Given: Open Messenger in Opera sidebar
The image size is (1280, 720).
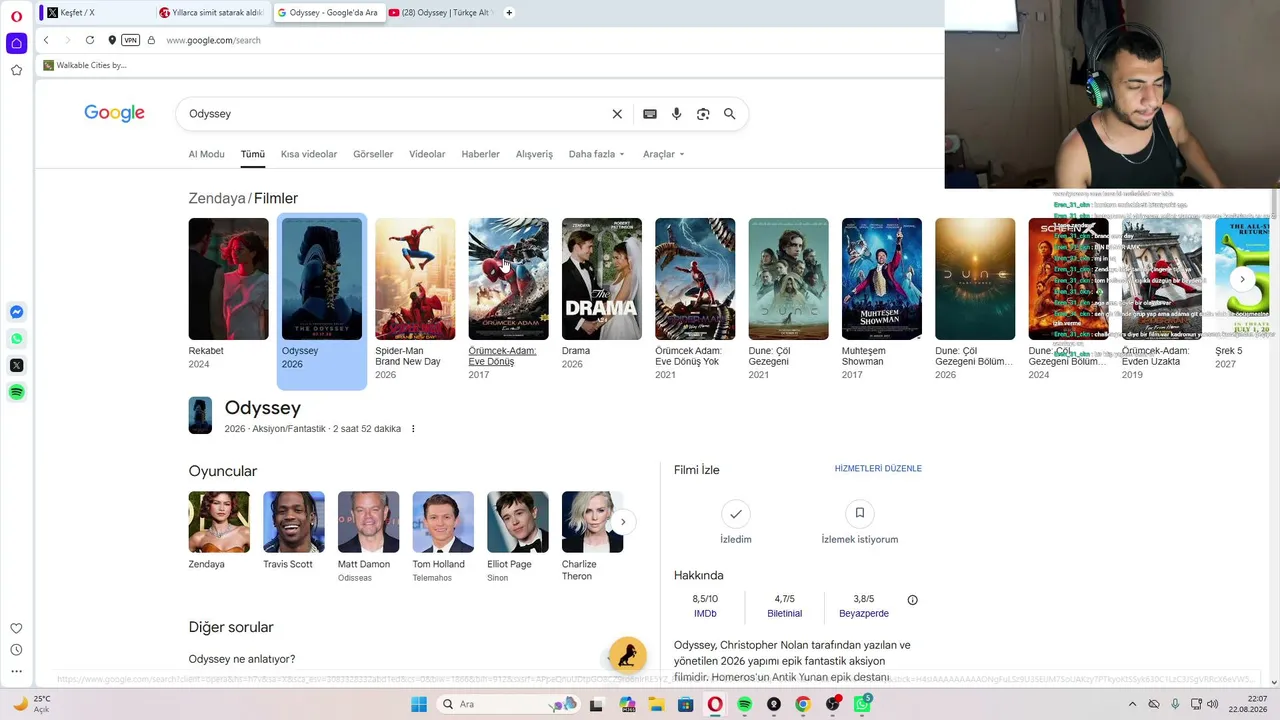Looking at the screenshot, I should point(16,312).
